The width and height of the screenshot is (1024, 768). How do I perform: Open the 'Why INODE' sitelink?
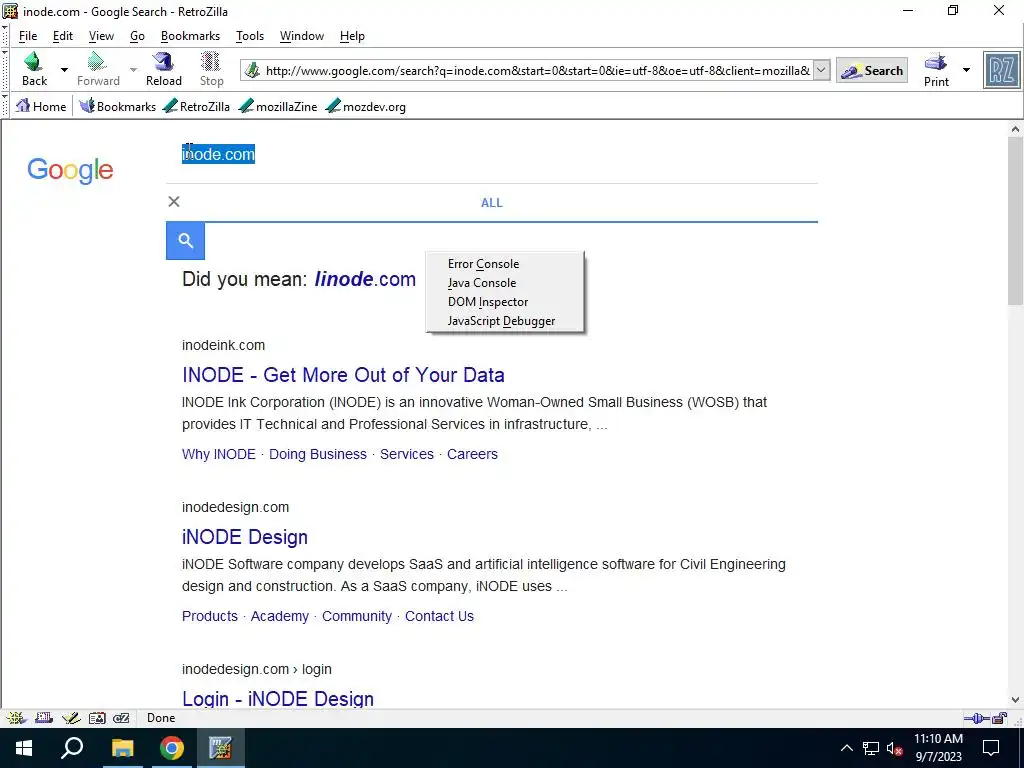click(x=219, y=454)
